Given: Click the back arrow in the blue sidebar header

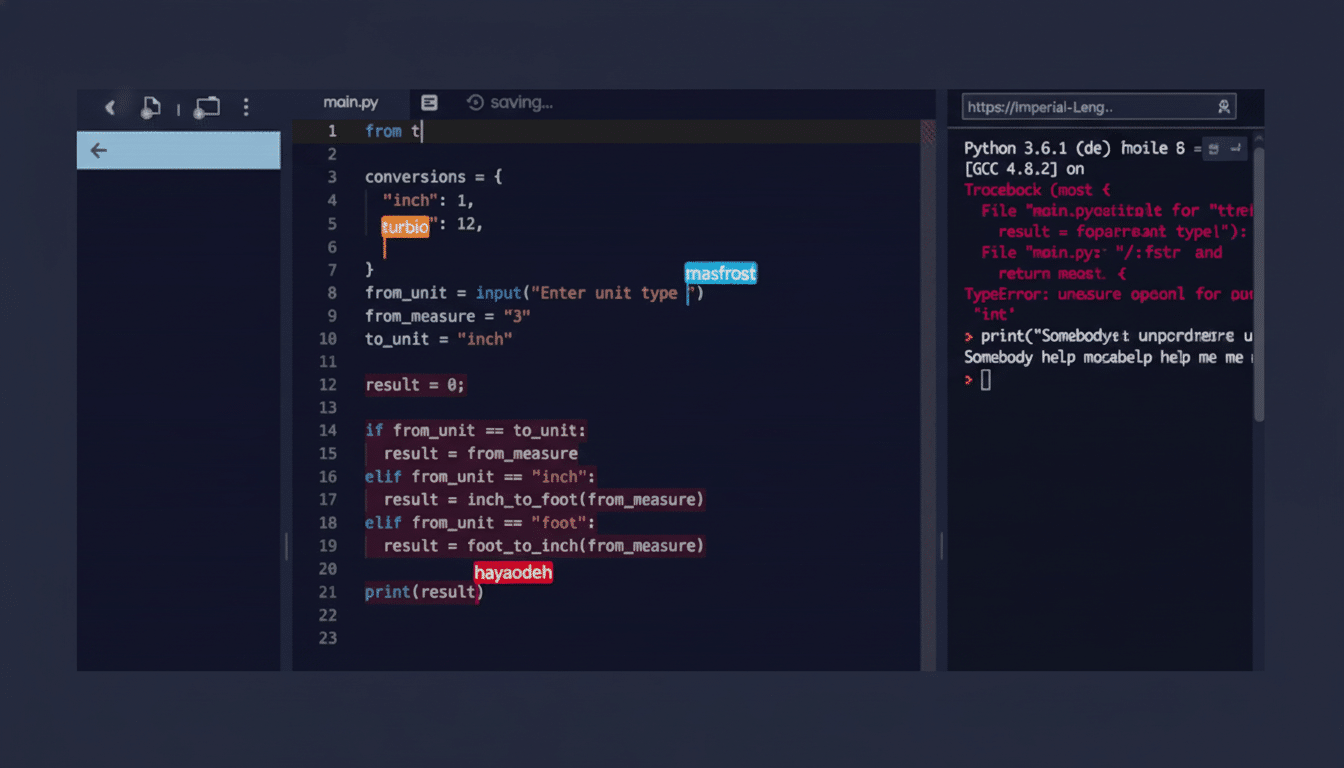Looking at the screenshot, I should [x=97, y=150].
